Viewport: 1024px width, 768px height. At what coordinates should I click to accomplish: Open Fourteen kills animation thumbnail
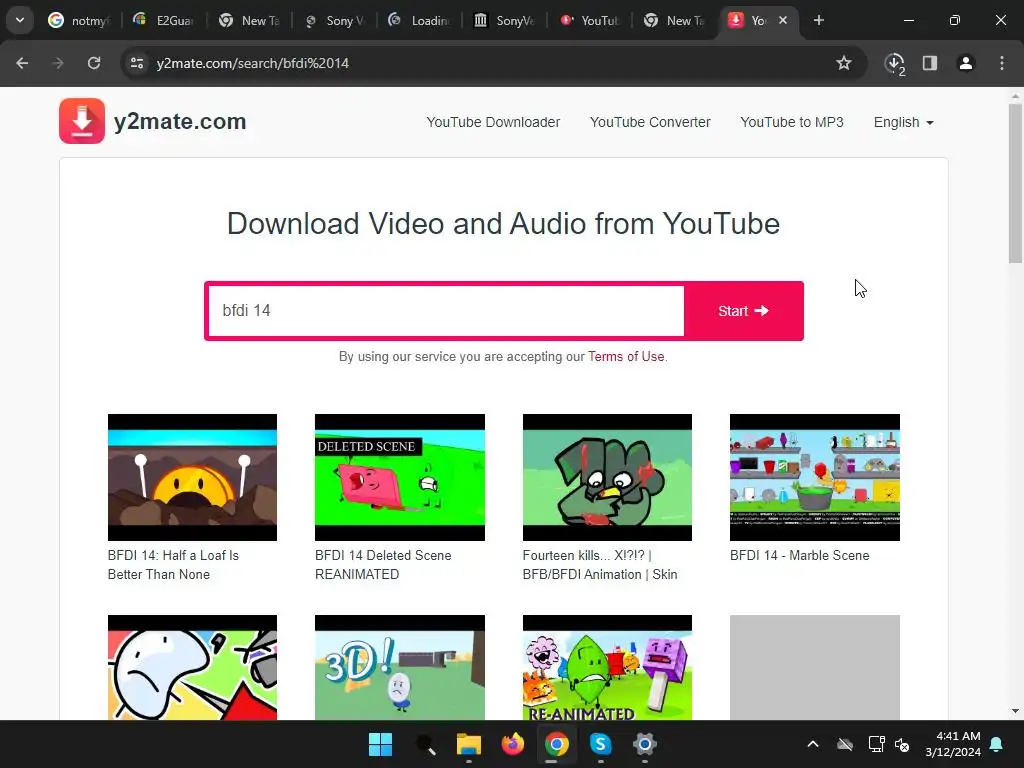(x=607, y=477)
